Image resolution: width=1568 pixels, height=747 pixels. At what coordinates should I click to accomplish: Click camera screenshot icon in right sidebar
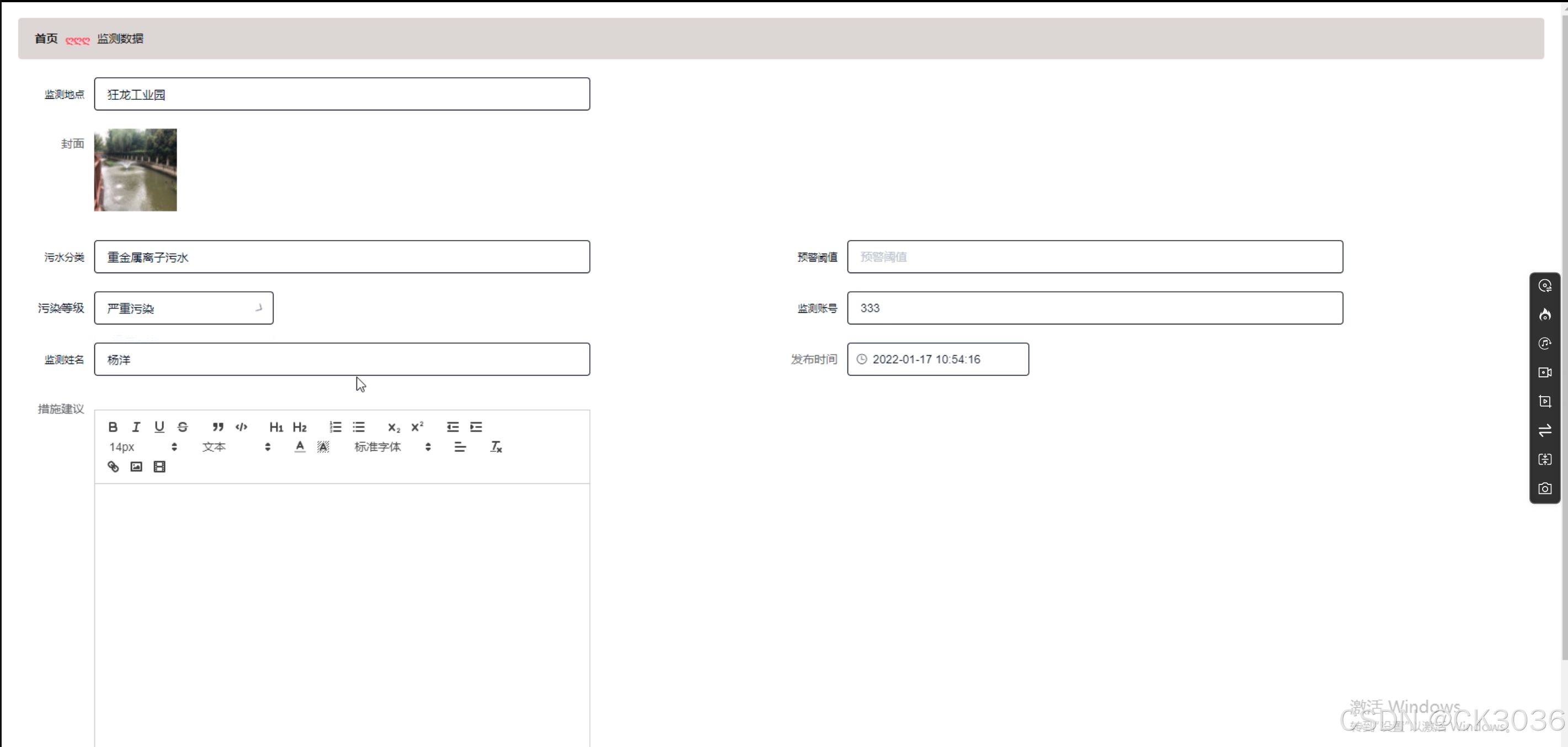tap(1545, 488)
